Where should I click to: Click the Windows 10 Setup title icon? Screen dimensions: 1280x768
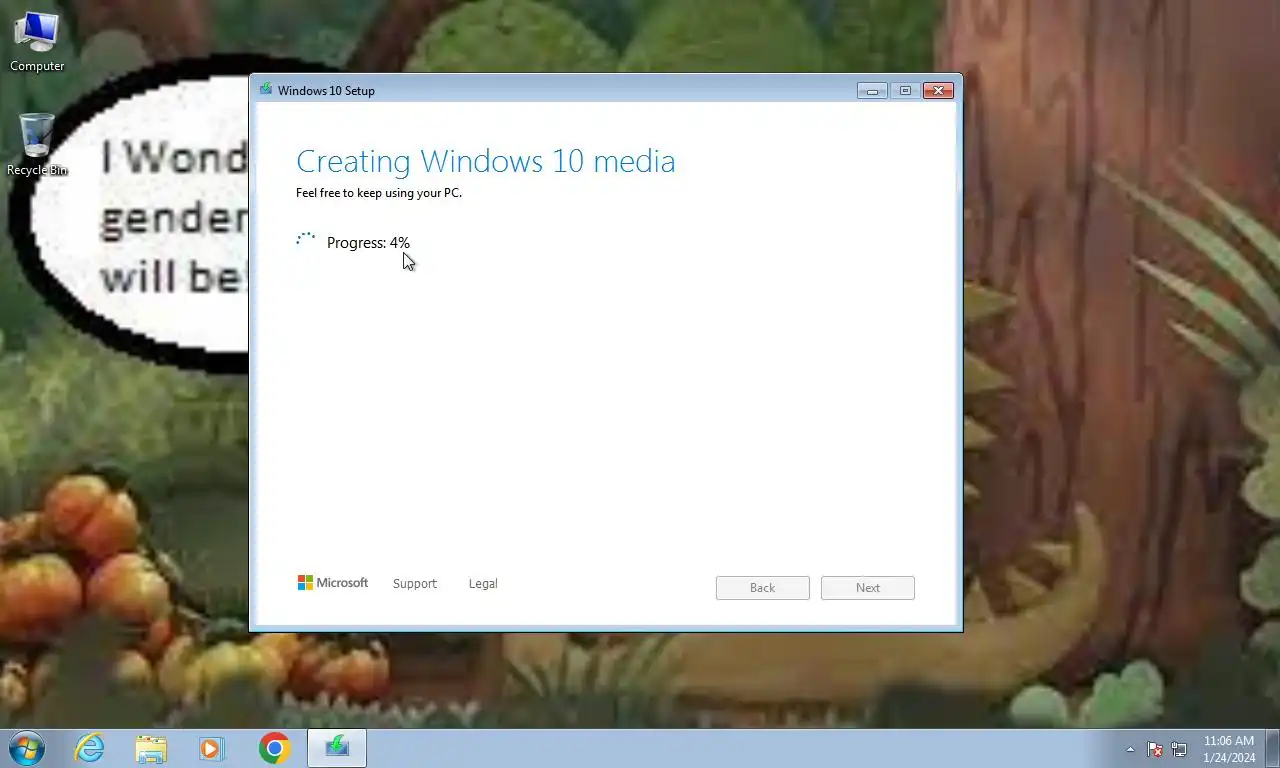click(266, 90)
